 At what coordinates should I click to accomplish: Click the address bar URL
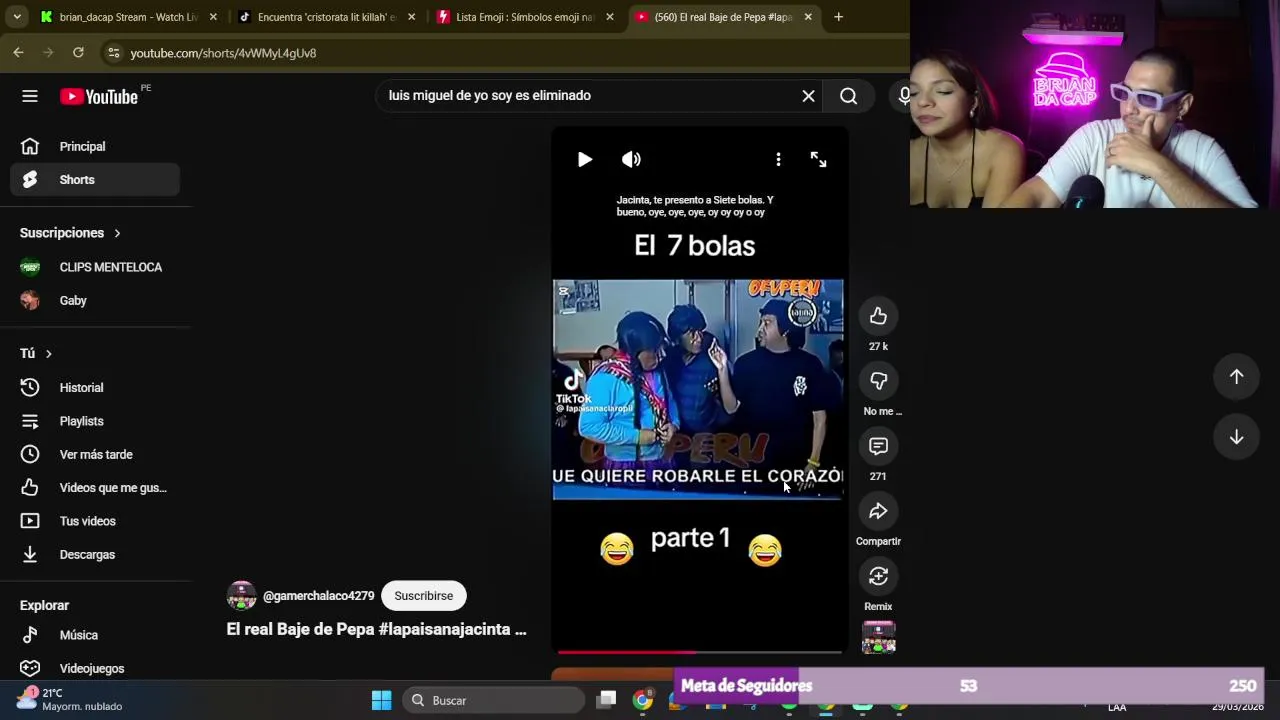223,53
